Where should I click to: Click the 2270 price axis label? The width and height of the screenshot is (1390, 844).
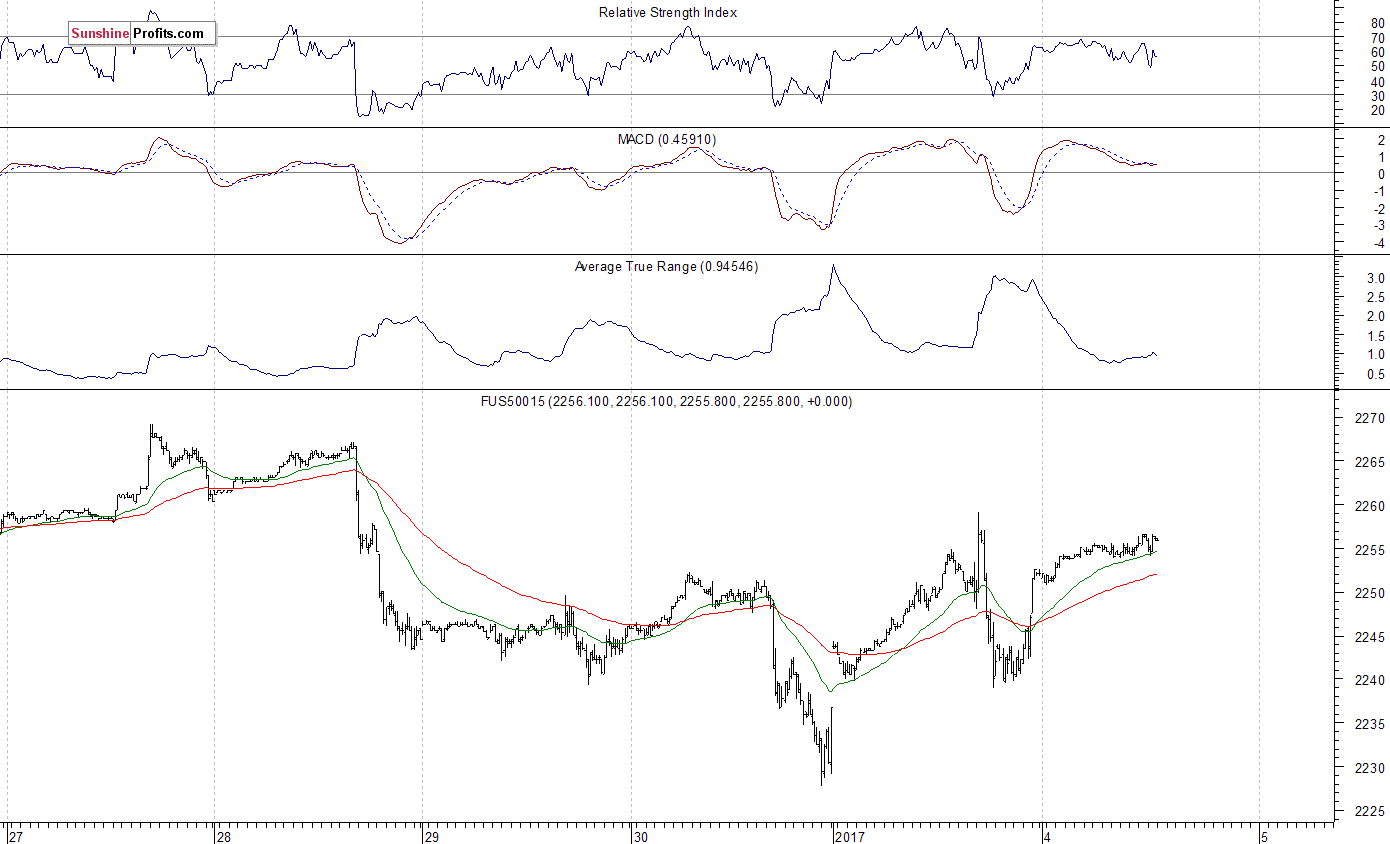tap(1371, 419)
